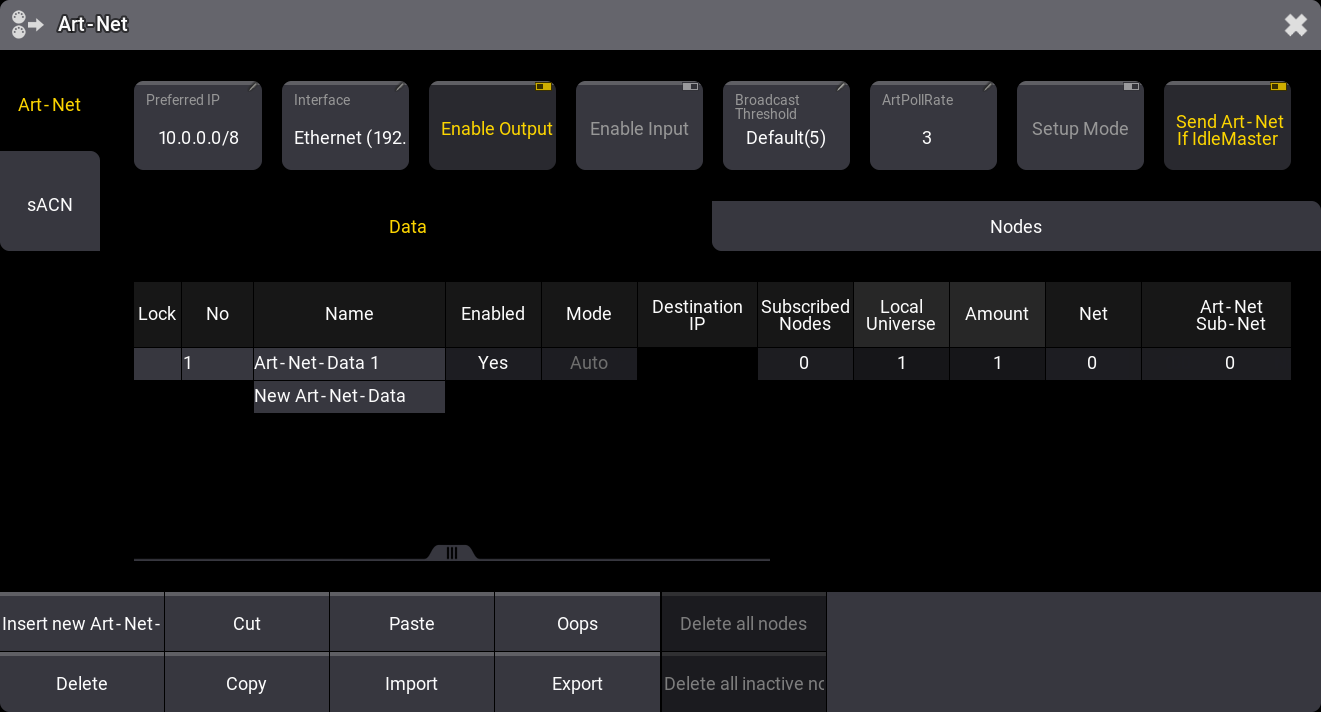The height and width of the screenshot is (712, 1321).
Task: Toggle Enable Input
Action: (639, 126)
